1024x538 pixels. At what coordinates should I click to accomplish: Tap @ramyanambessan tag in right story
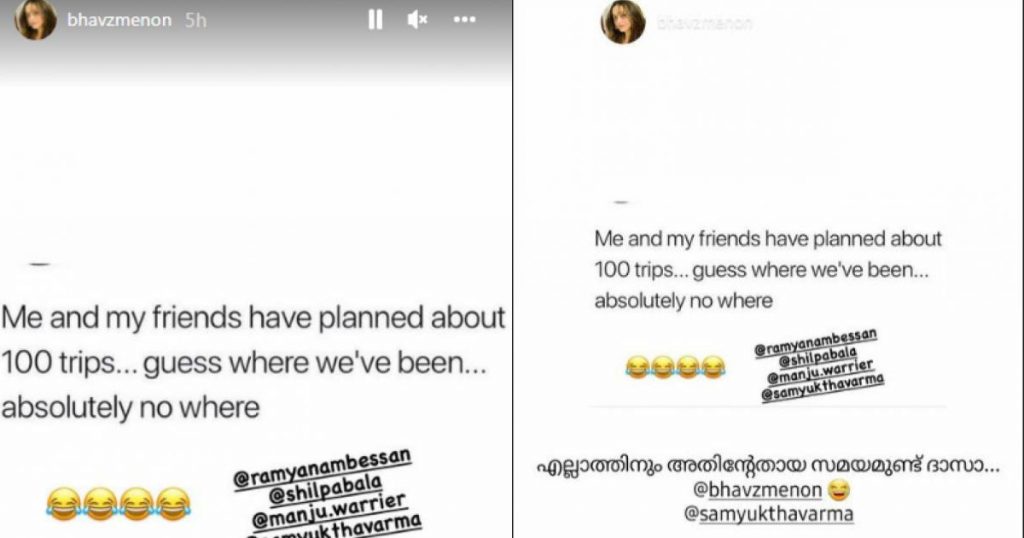coord(815,343)
